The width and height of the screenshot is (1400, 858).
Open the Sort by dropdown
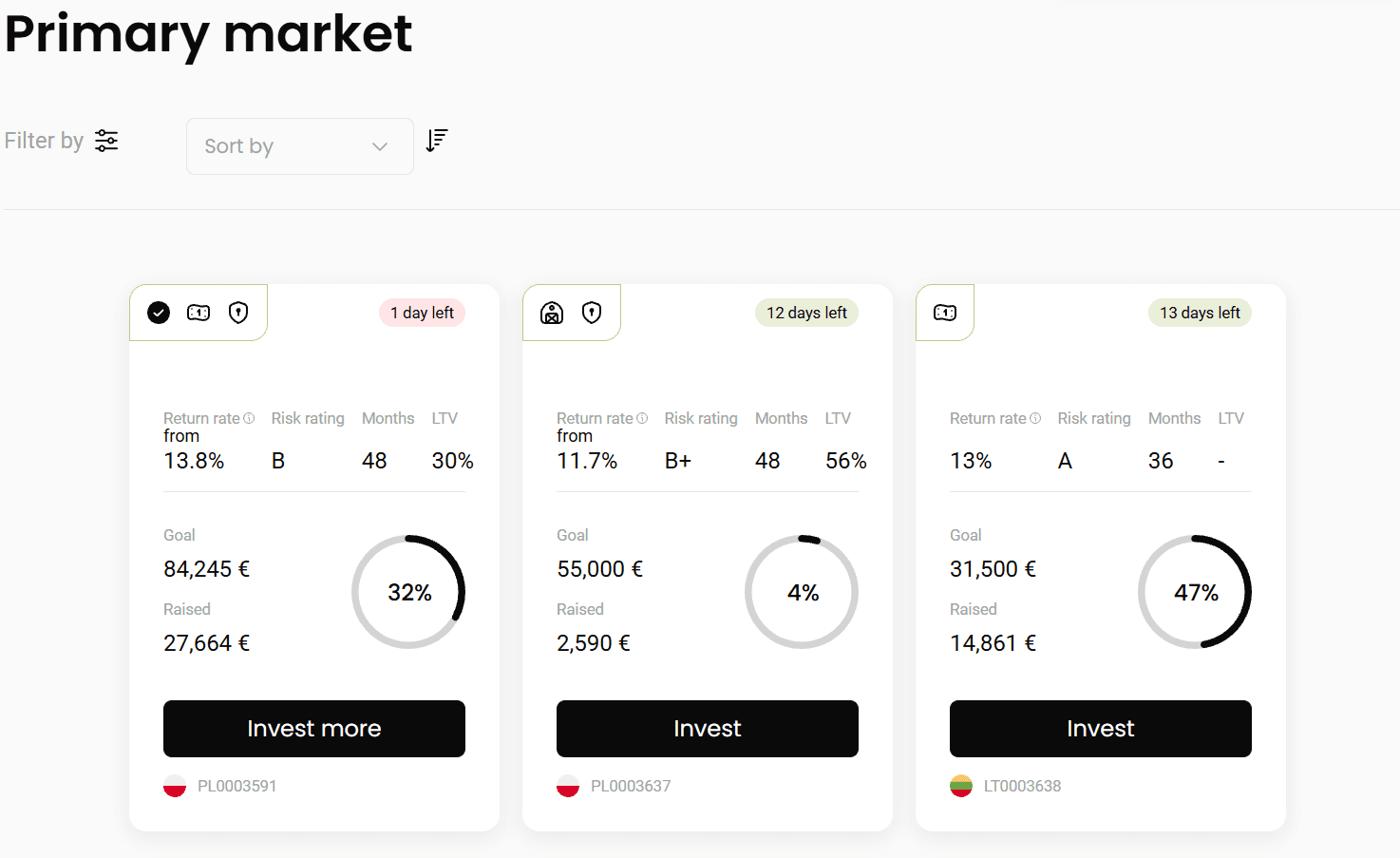[300, 146]
